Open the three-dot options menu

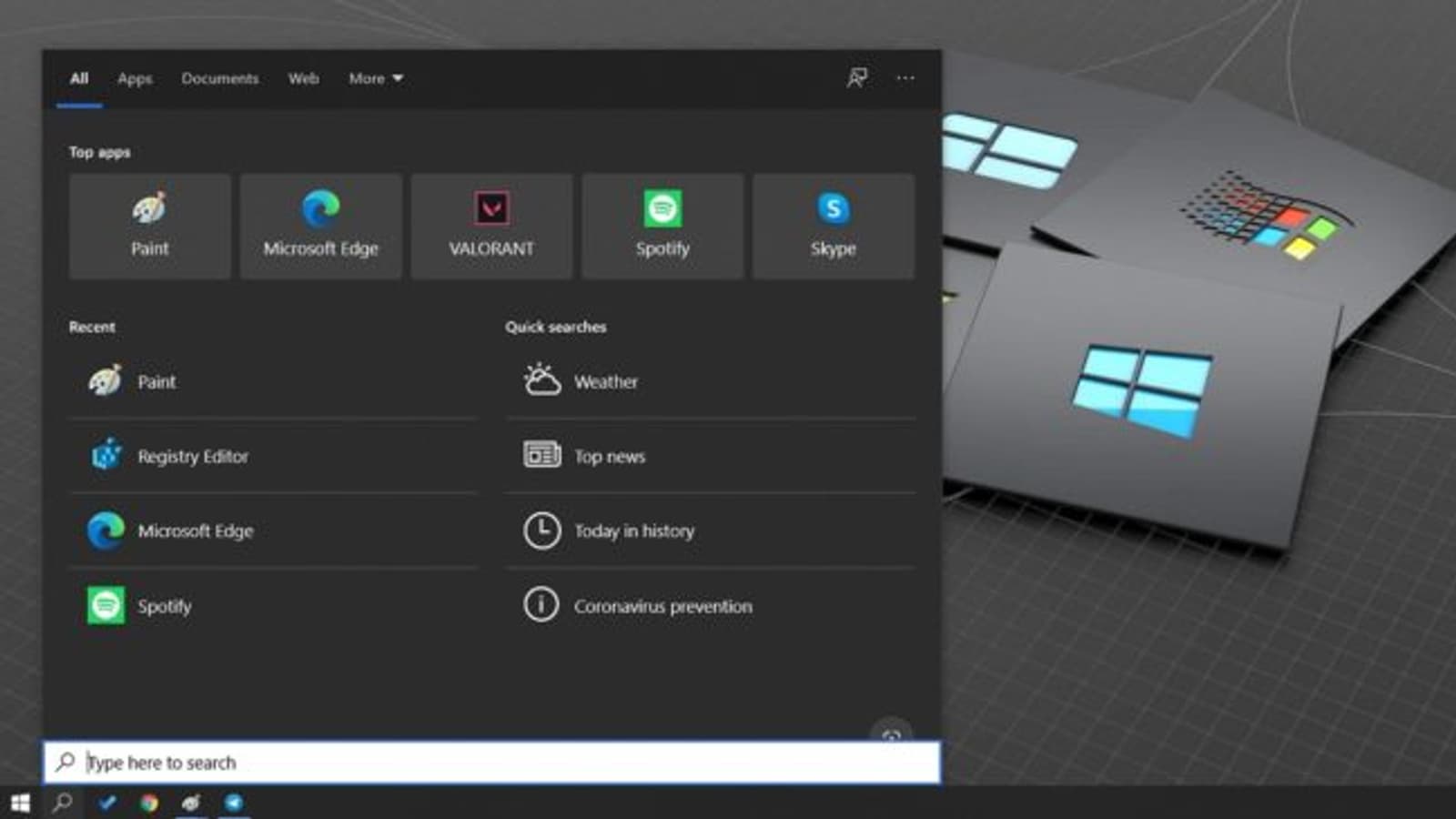(905, 78)
